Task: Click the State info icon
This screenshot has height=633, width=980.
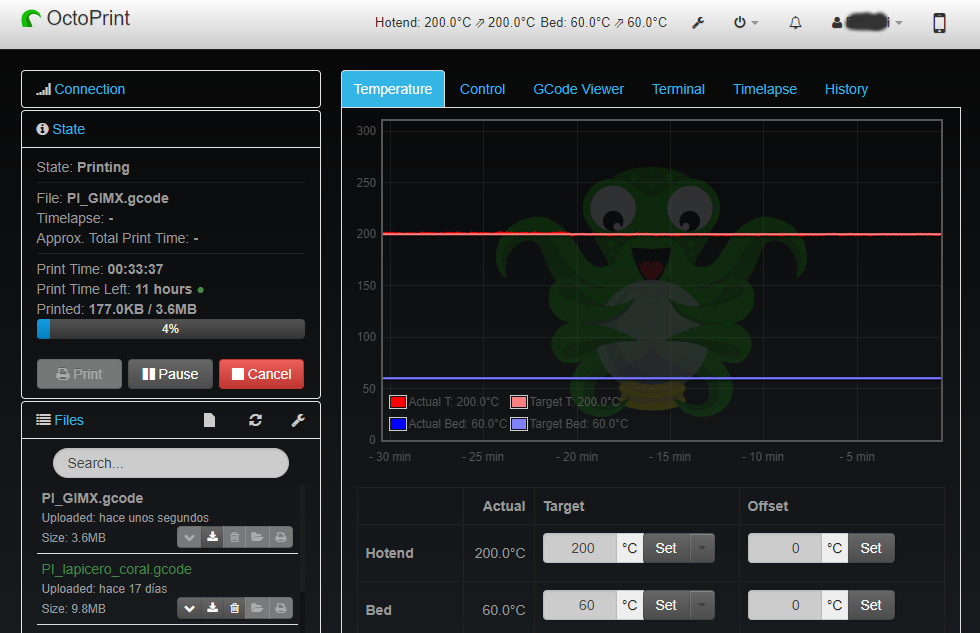Action: [x=42, y=129]
